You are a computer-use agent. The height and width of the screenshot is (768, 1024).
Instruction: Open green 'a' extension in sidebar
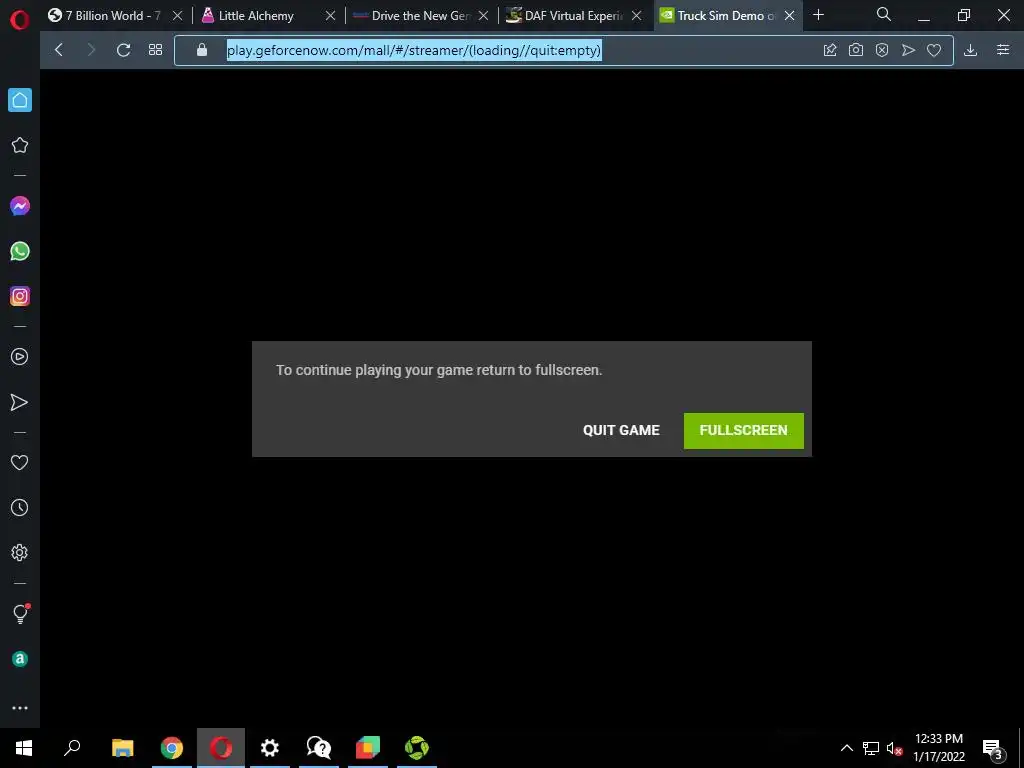pyautogui.click(x=20, y=659)
